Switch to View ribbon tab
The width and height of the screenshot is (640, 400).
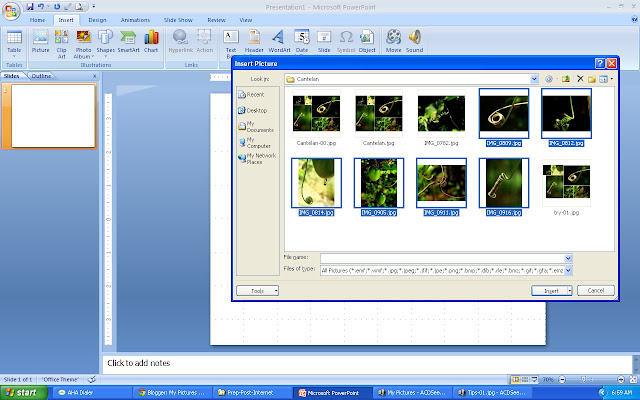245,20
